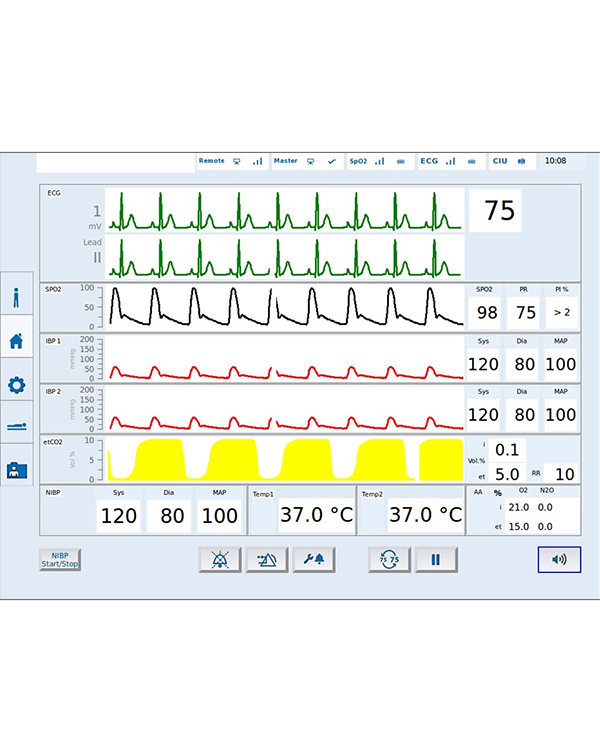
Task: Click IBP 1 Sys value 120
Action: 483,364
